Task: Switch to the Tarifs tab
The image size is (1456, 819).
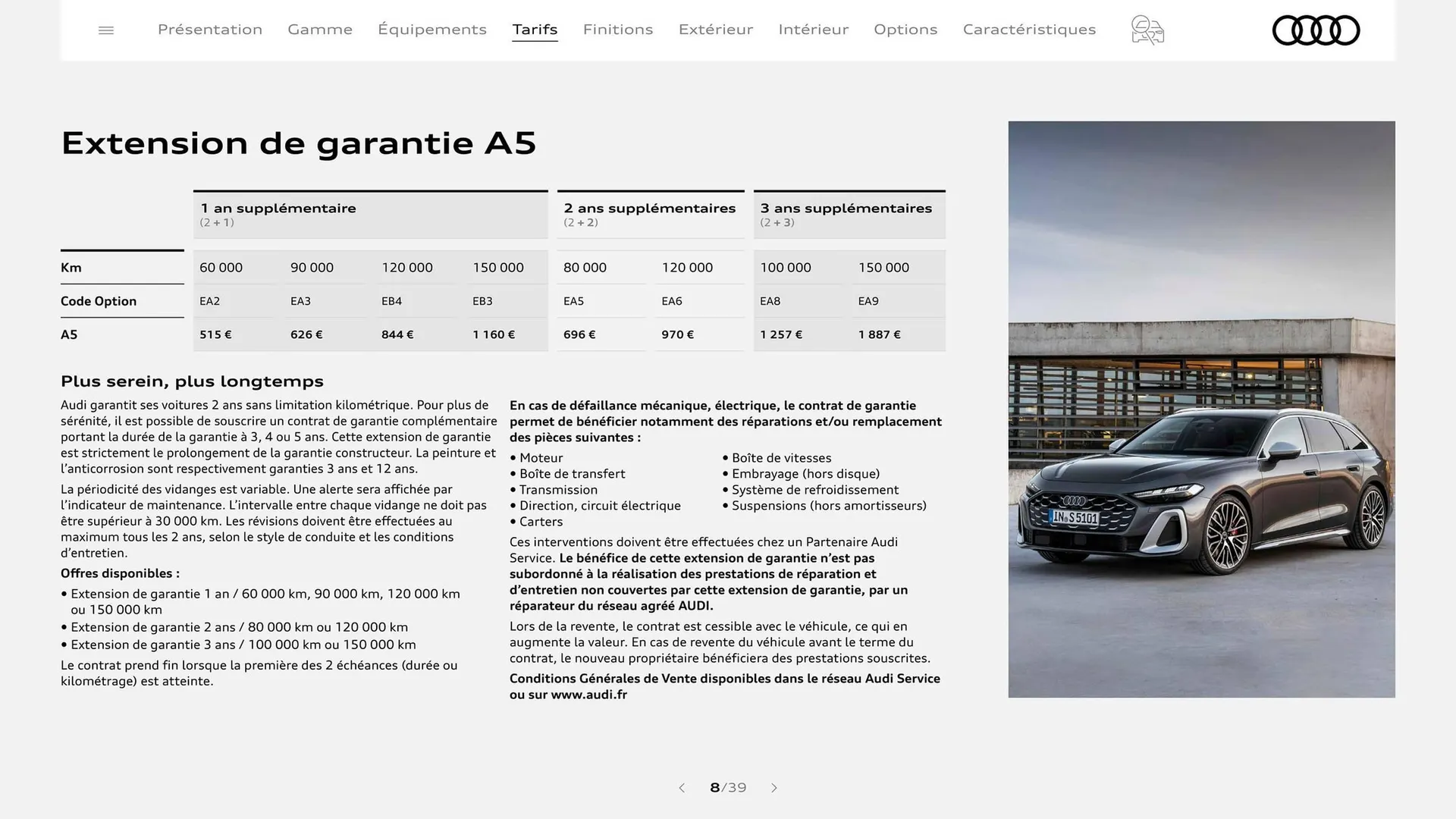Action: tap(535, 30)
